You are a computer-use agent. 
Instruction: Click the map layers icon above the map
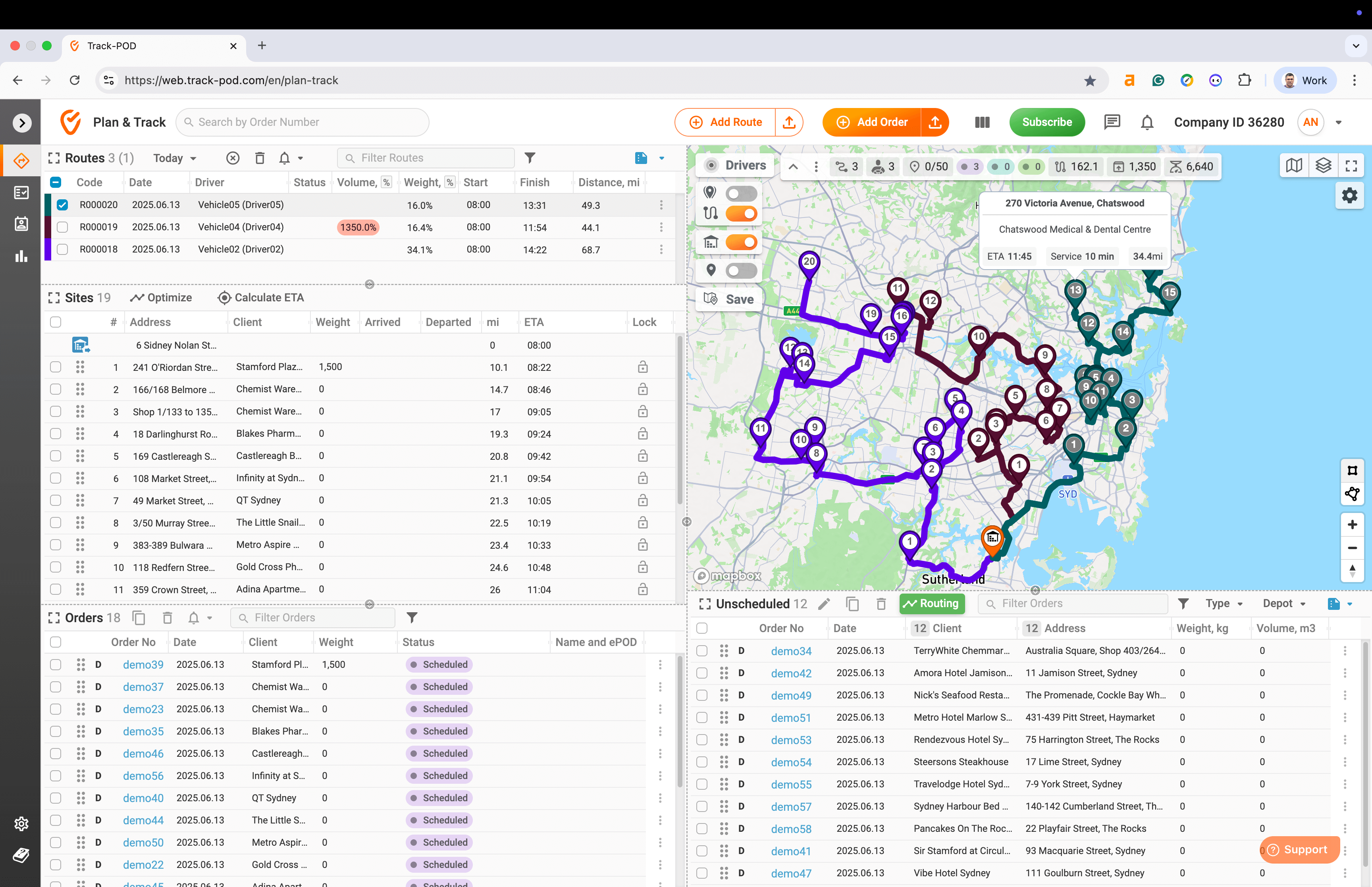click(1324, 166)
